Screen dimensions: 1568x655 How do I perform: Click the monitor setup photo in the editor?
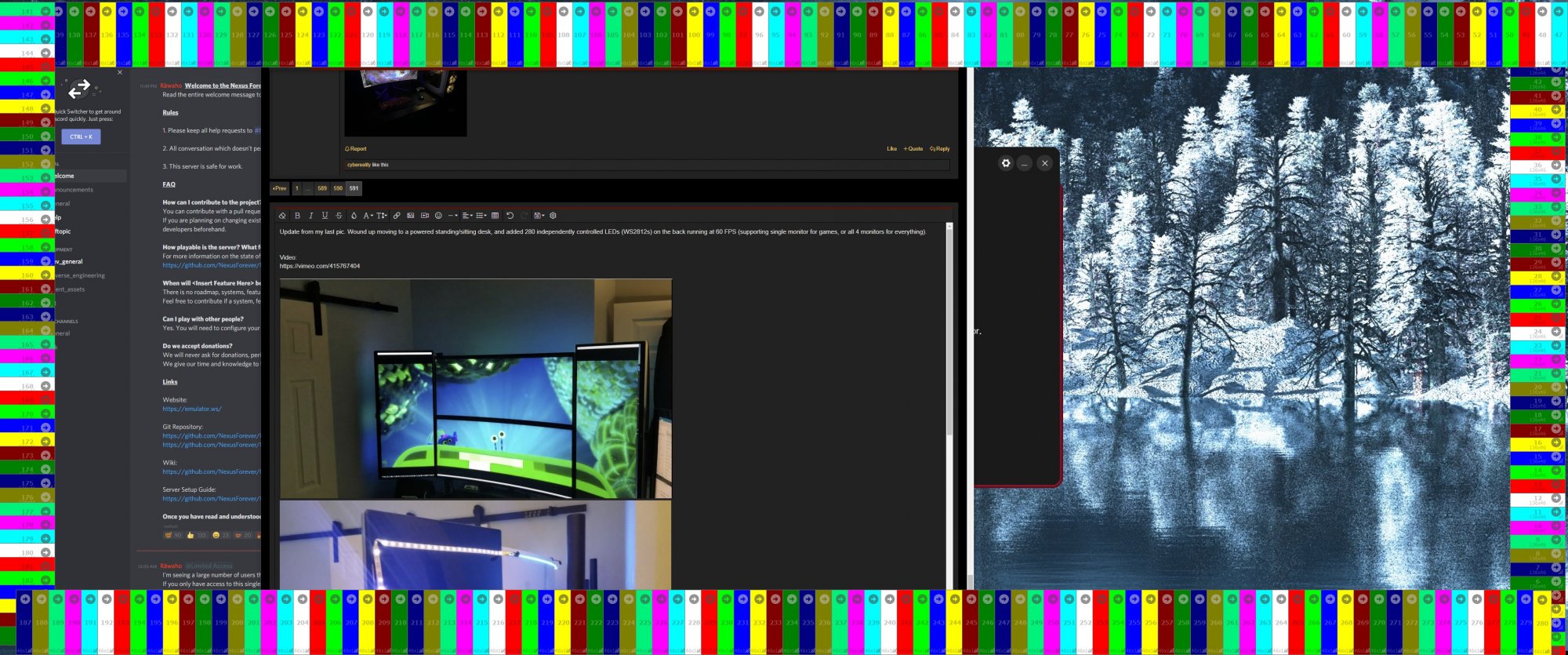[x=476, y=388]
